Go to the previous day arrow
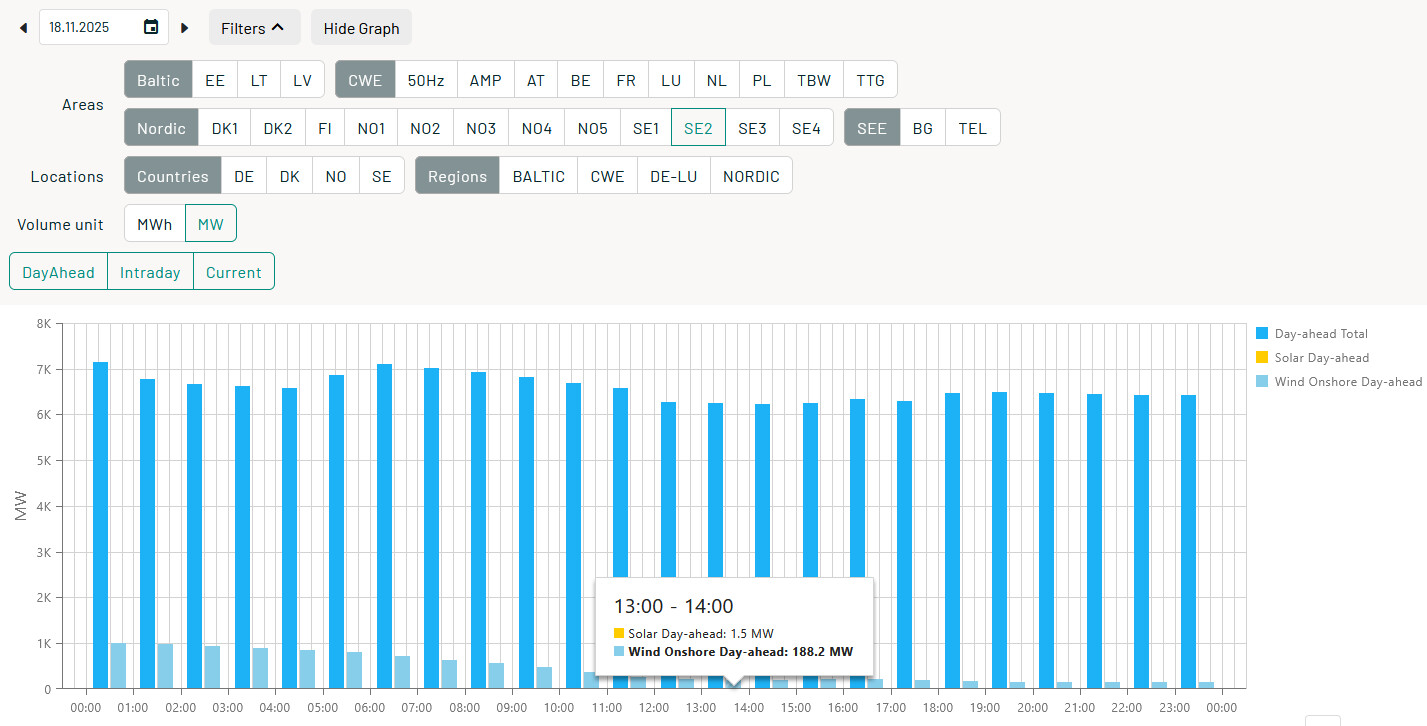 23,28
